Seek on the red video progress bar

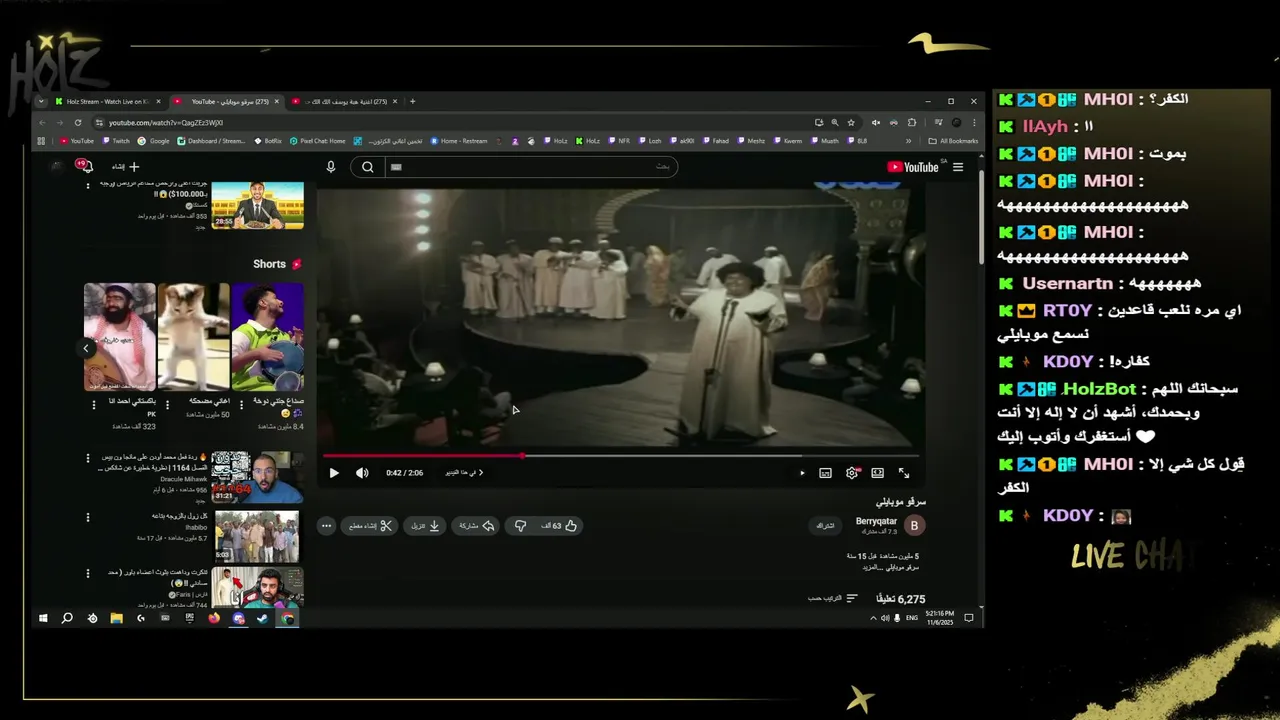click(x=620, y=456)
